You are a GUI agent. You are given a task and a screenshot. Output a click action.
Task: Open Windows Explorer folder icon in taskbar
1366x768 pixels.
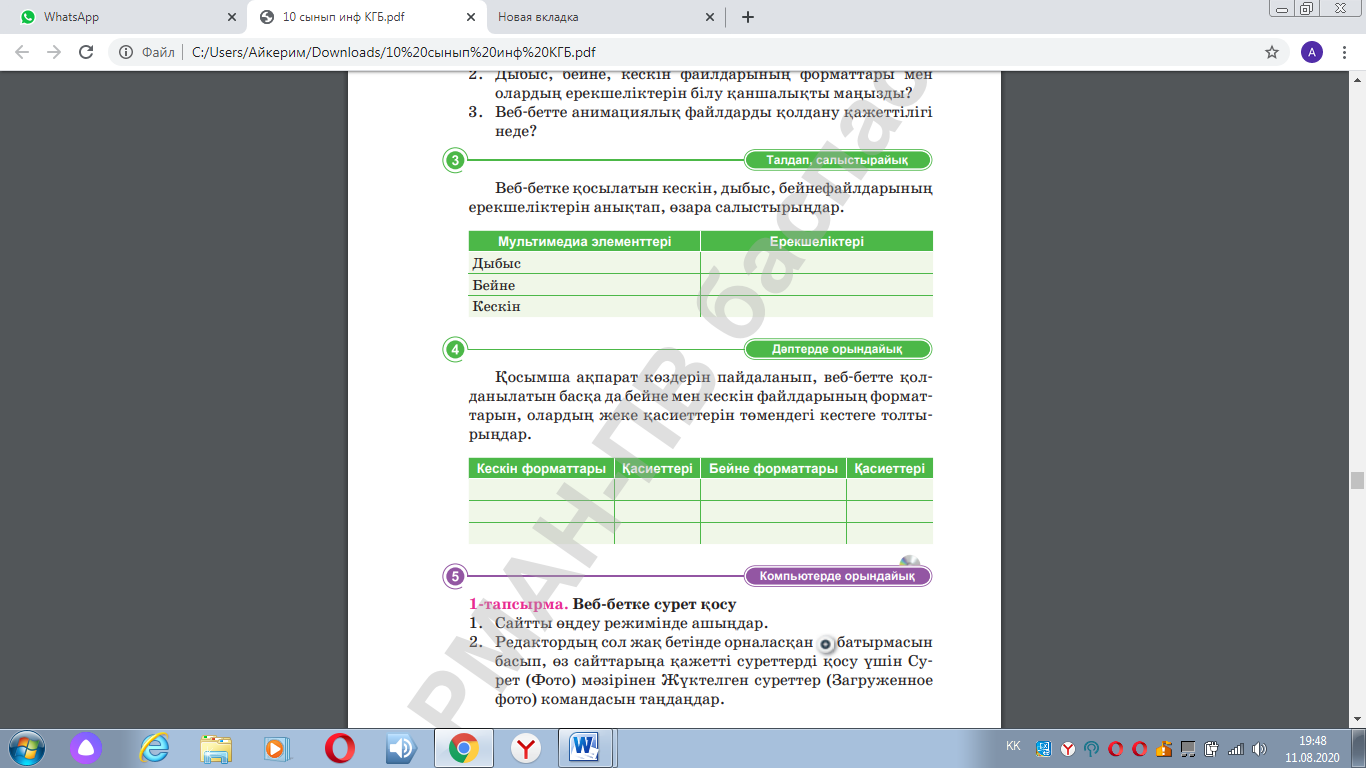pyautogui.click(x=216, y=747)
